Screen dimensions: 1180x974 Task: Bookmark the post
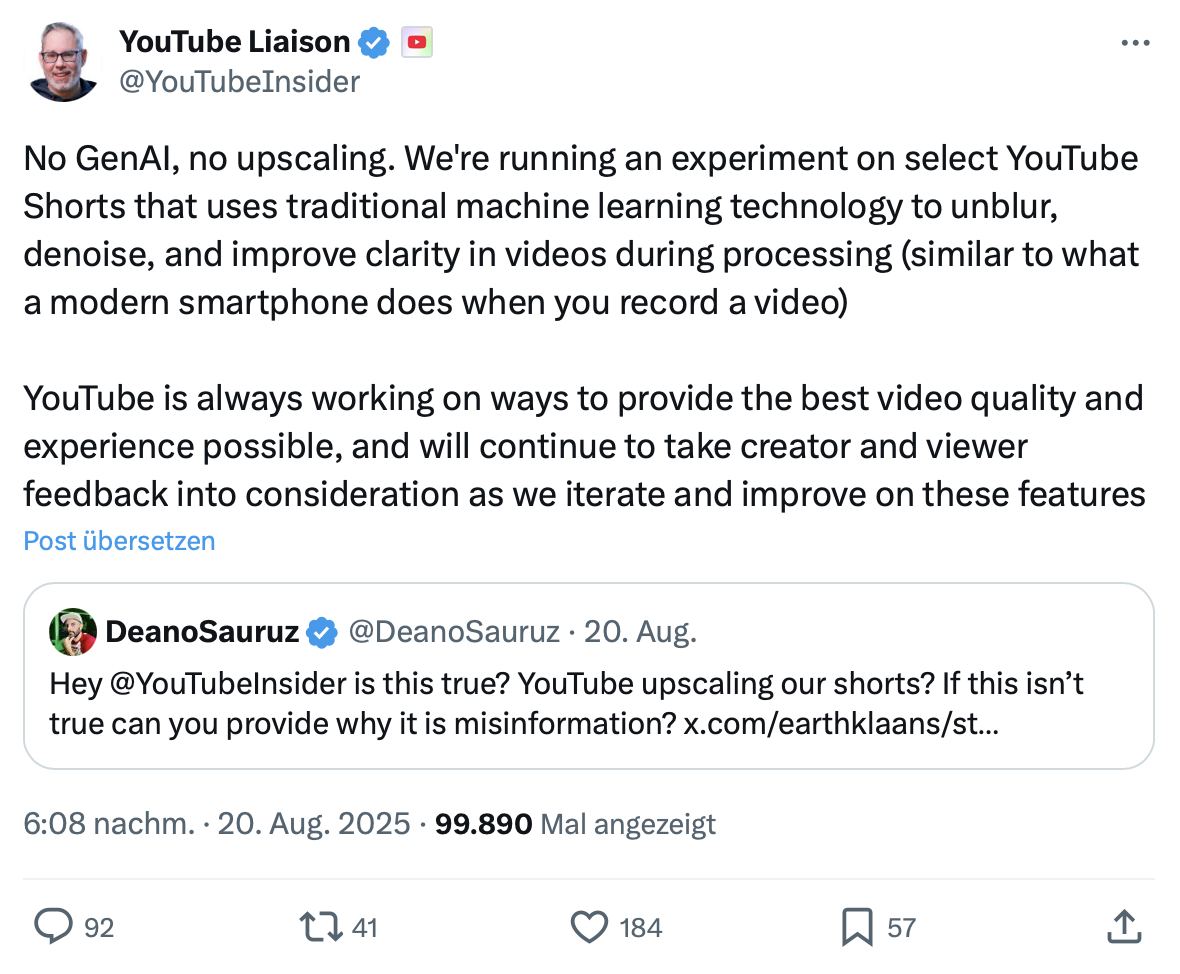(x=855, y=927)
